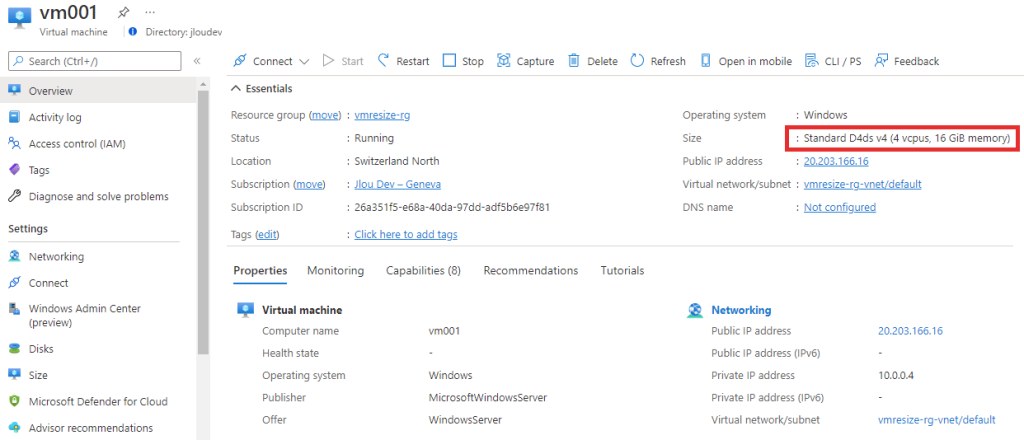Open the more options ellipsis beside vm001

click(x=150, y=12)
